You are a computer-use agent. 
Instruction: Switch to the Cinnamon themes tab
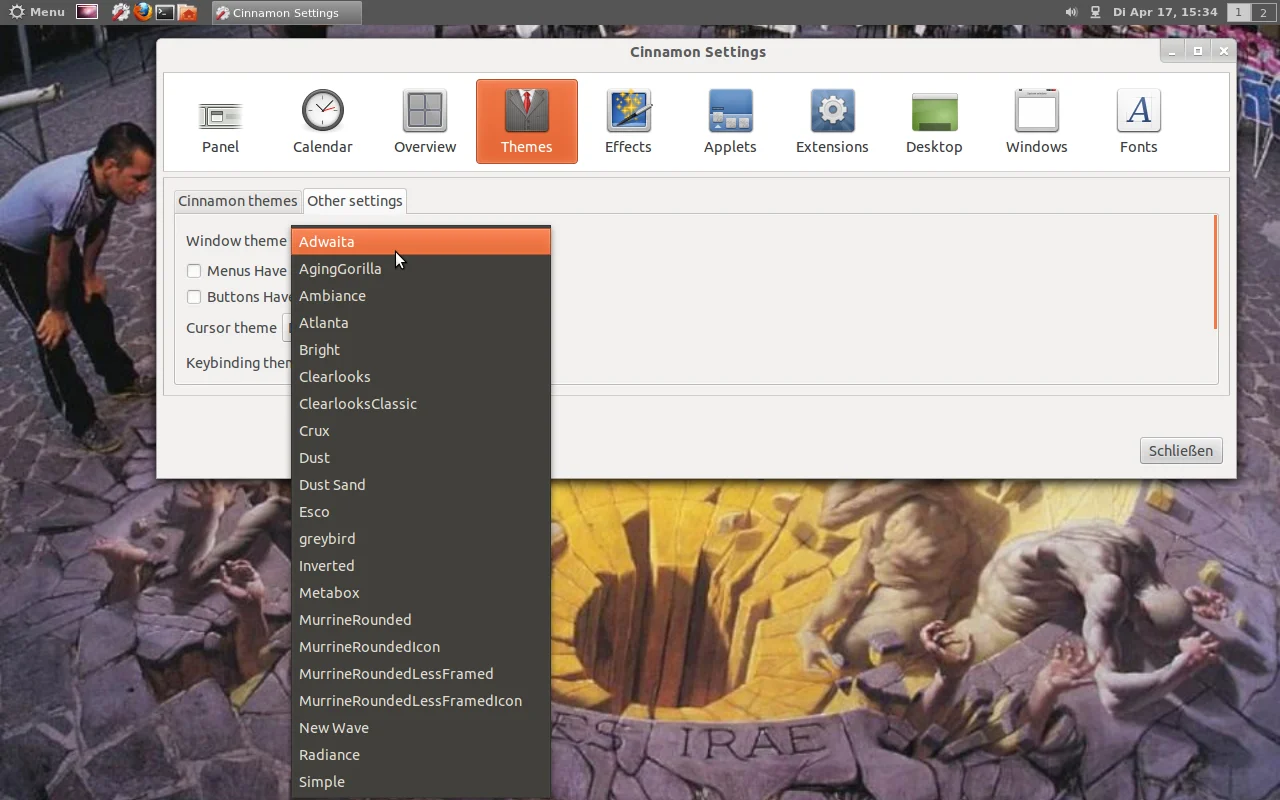(237, 201)
